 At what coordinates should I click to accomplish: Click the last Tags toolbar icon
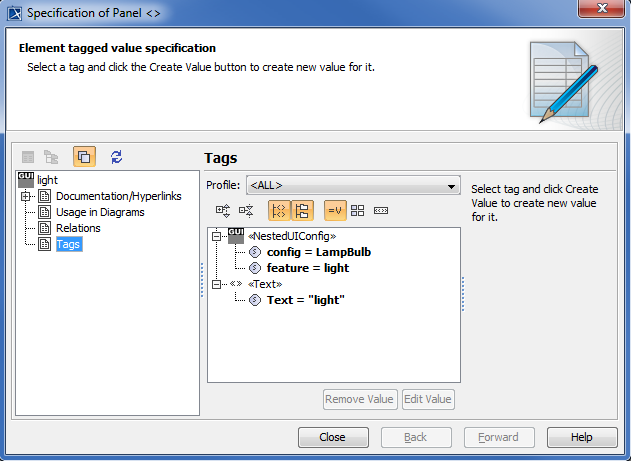coord(380,211)
